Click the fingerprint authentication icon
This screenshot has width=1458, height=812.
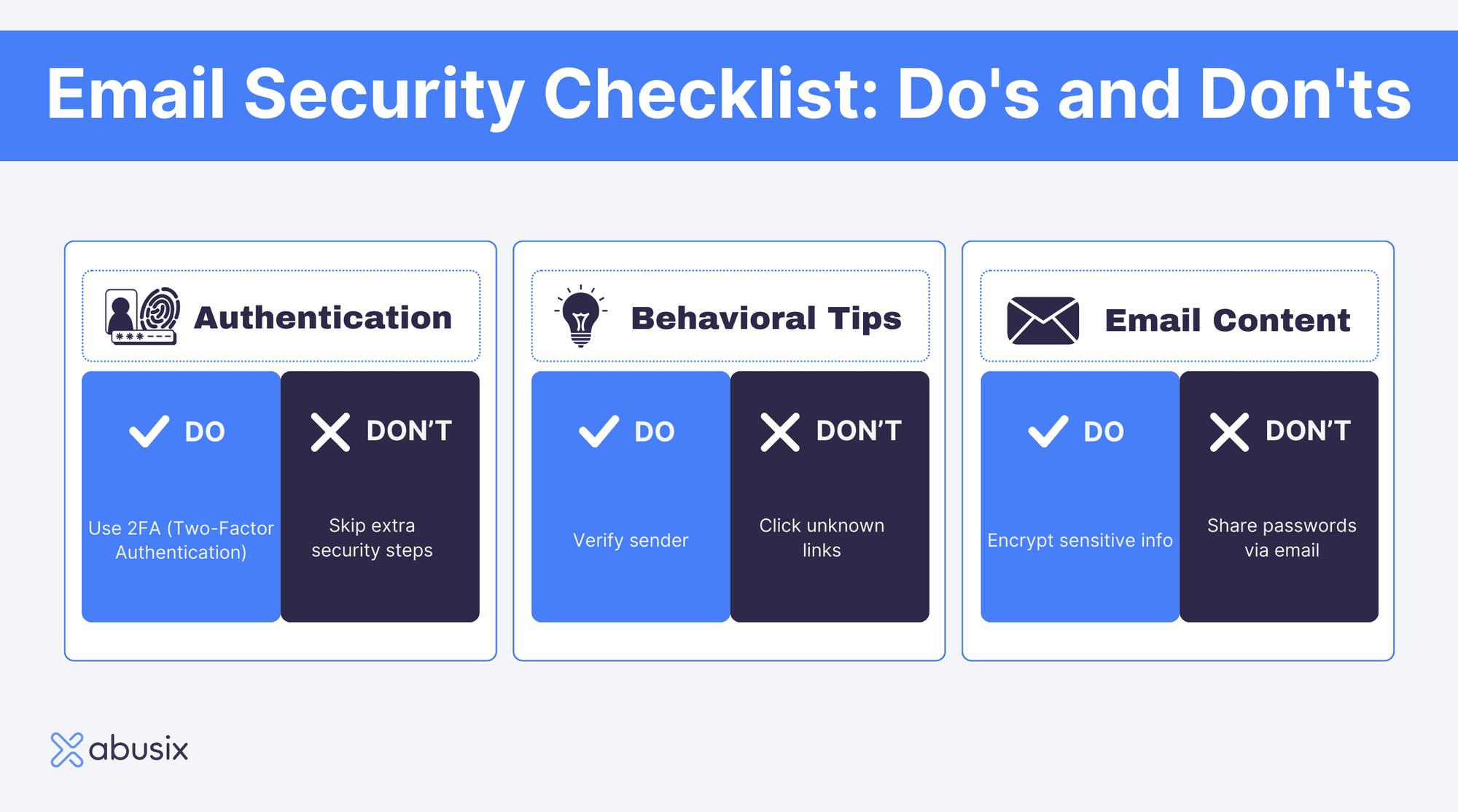coord(143,316)
